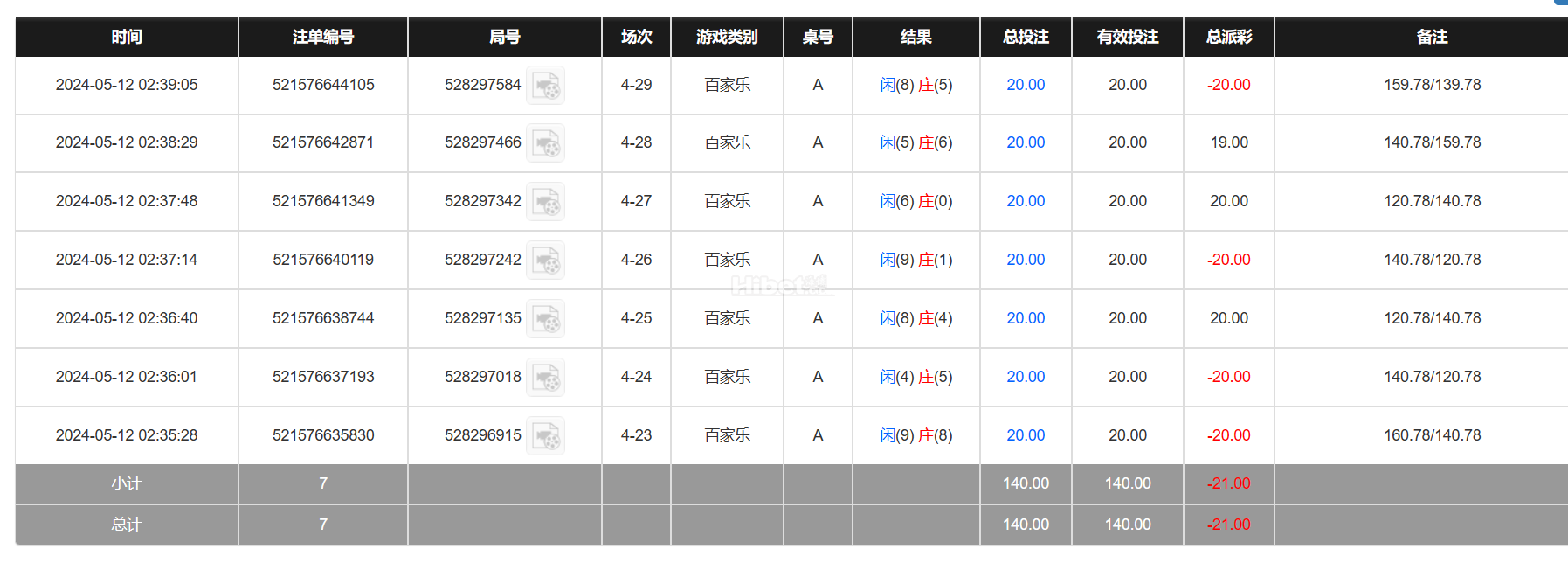Open result 闲(9) 庄(1) for session 4-26
This screenshot has width=1568, height=570.
pyautogui.click(x=916, y=260)
